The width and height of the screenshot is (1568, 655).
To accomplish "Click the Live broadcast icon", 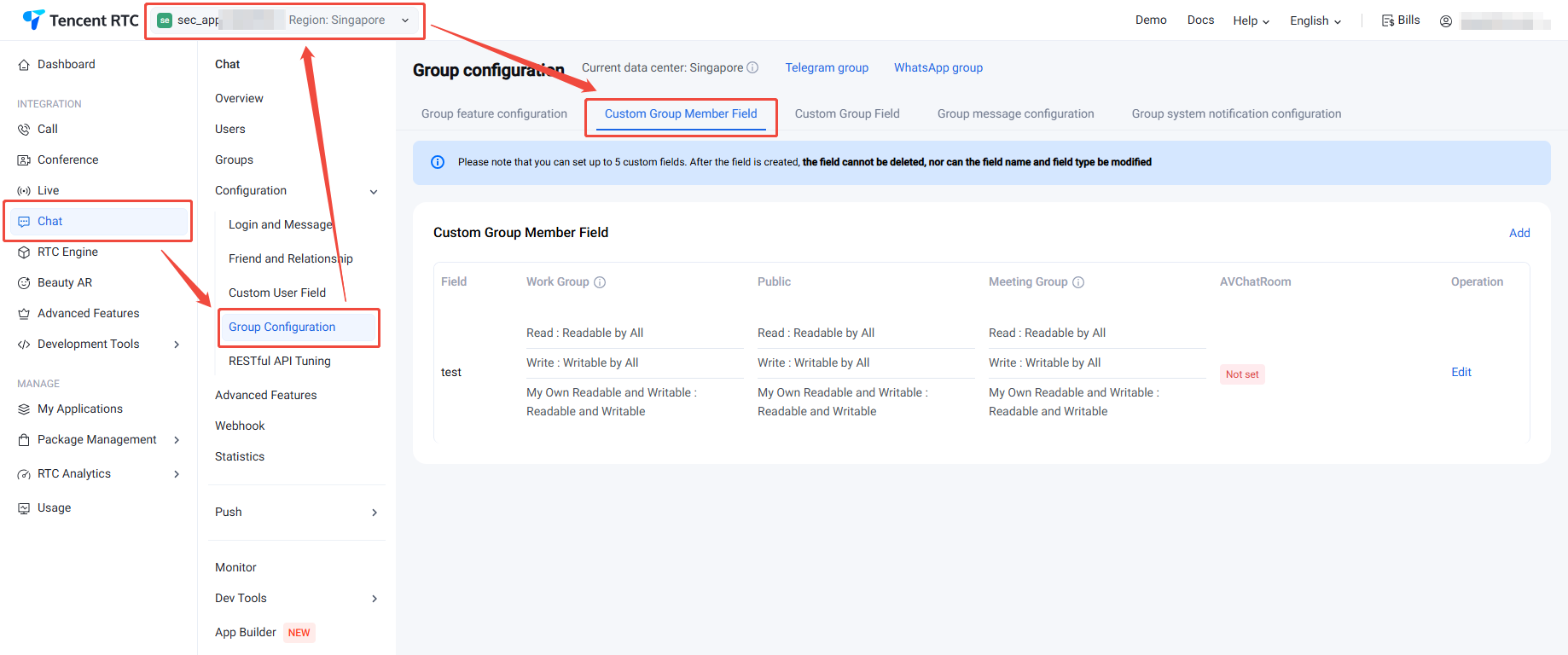I will click(x=24, y=191).
